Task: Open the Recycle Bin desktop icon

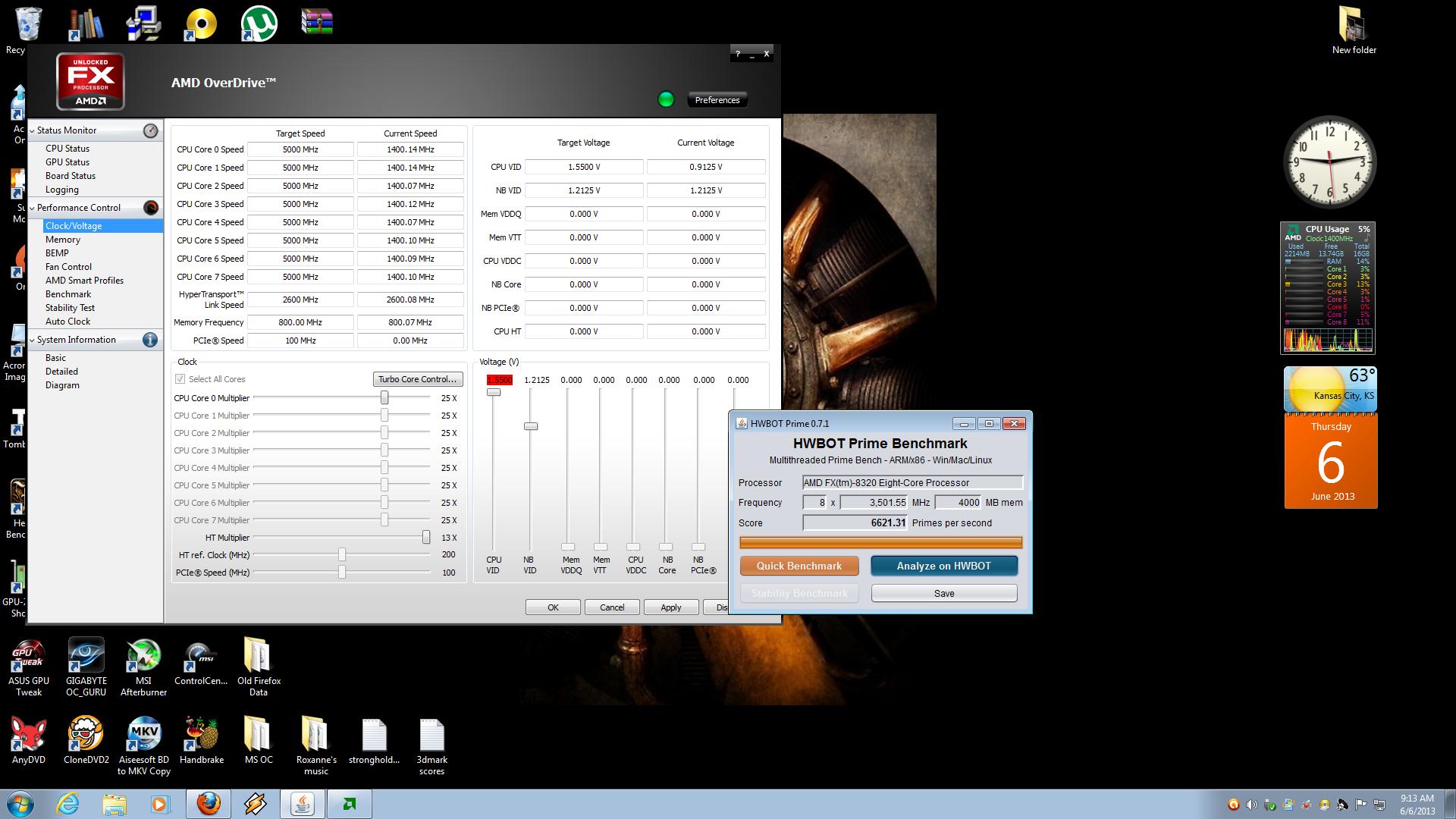Action: pyautogui.click(x=28, y=24)
